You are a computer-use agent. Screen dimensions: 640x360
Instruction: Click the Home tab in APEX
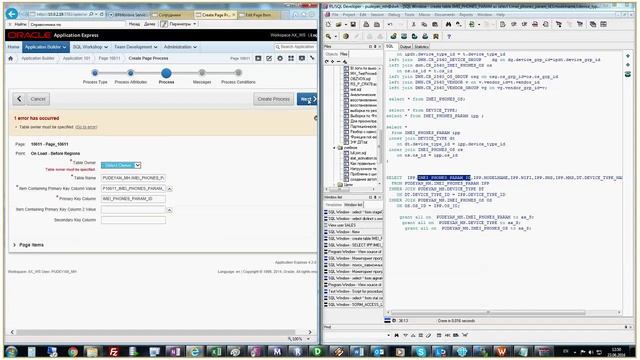click(x=13, y=47)
